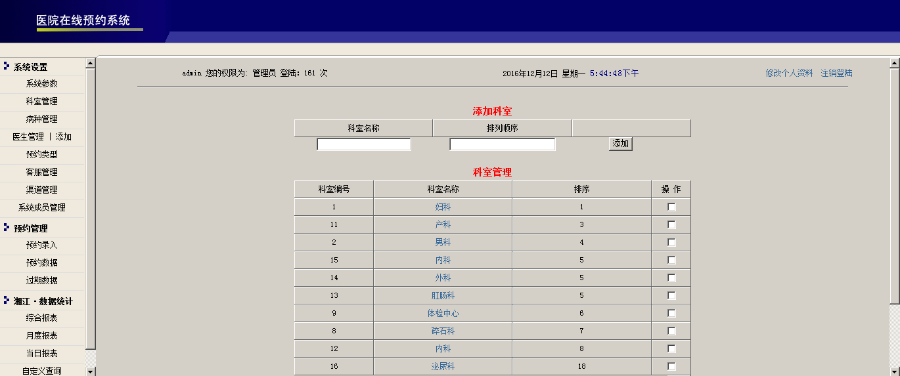Open the 肛肠科 department link

[443, 296]
